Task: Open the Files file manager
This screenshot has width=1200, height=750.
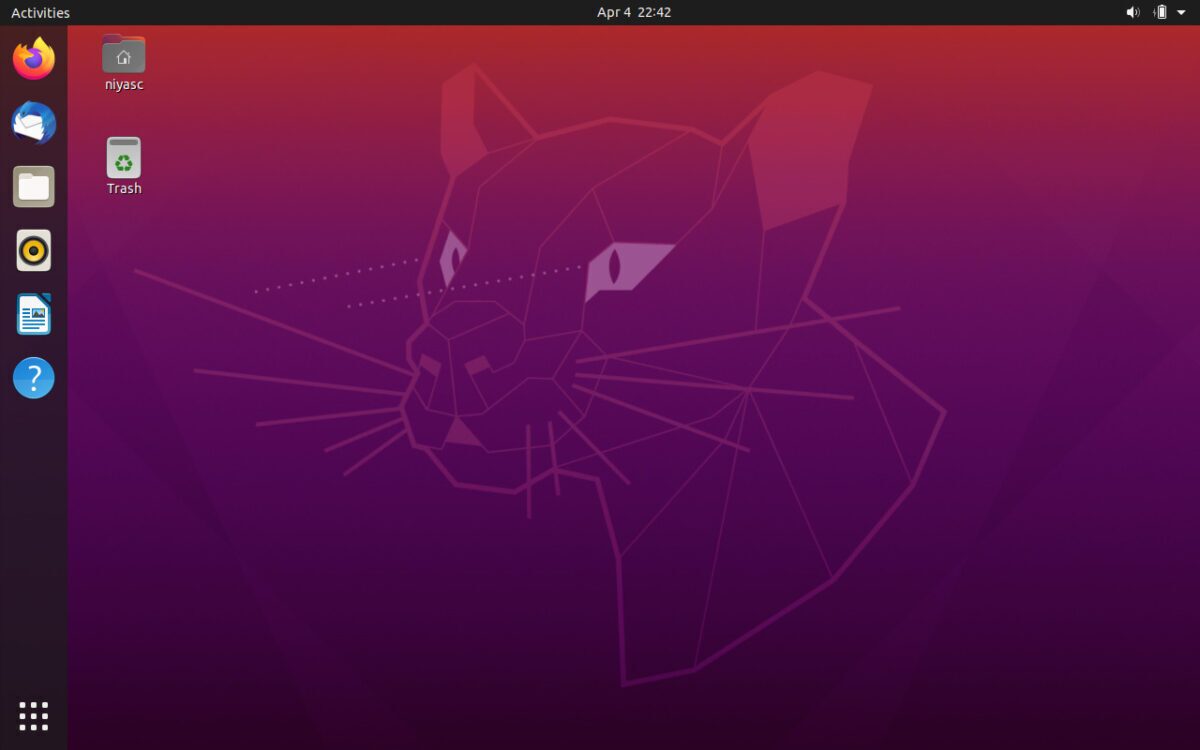Action: coord(34,187)
